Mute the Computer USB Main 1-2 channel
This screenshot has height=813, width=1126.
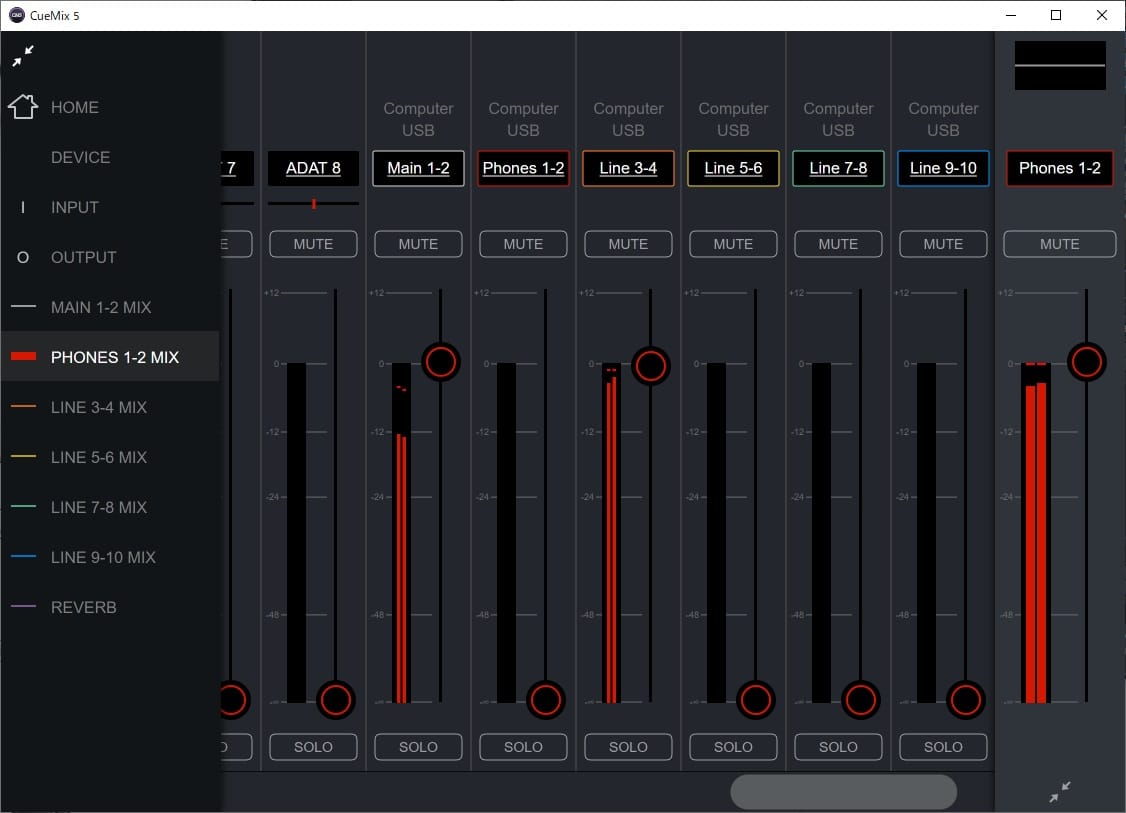pos(418,244)
